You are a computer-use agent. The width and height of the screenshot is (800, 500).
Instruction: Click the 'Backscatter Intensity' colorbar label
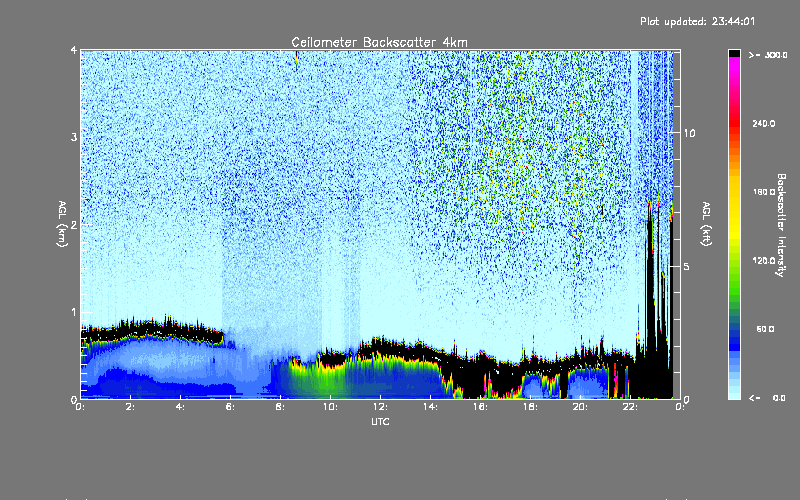point(781,225)
